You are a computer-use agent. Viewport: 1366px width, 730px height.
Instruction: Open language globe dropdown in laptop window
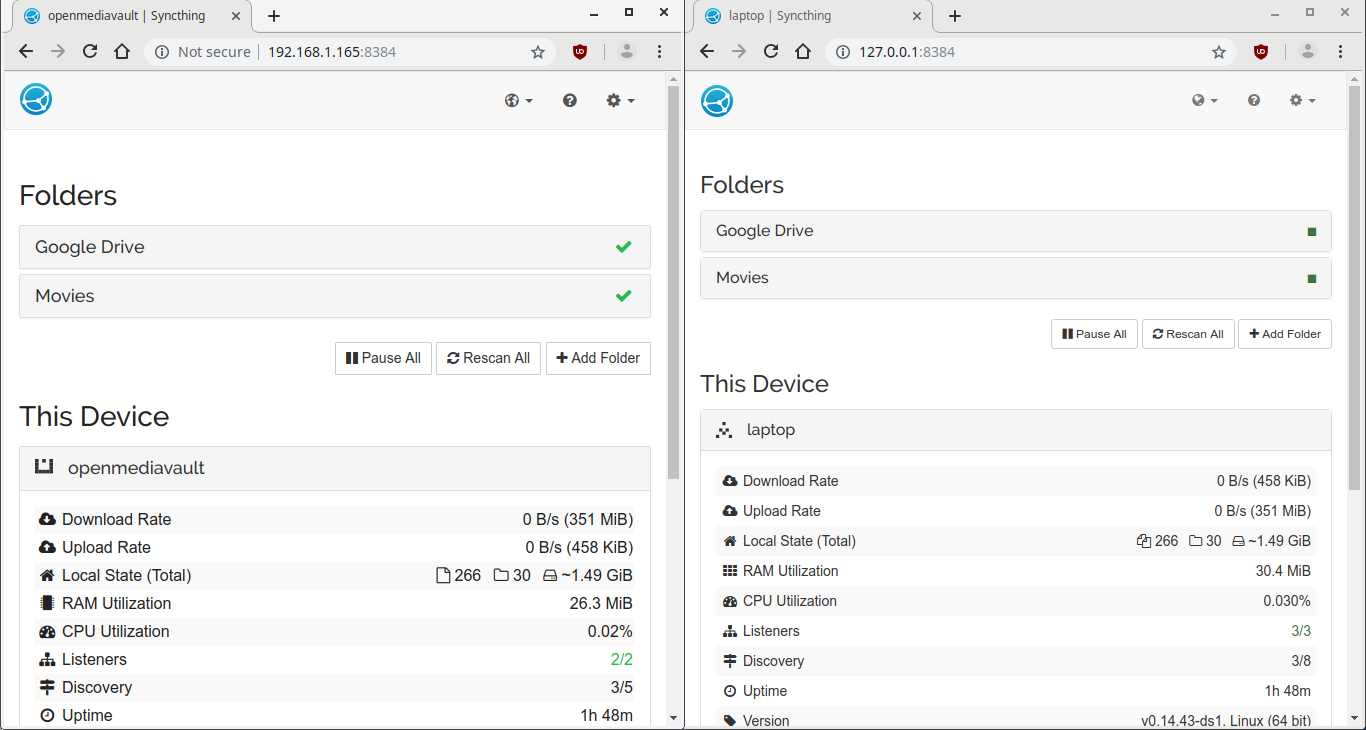pos(1205,100)
